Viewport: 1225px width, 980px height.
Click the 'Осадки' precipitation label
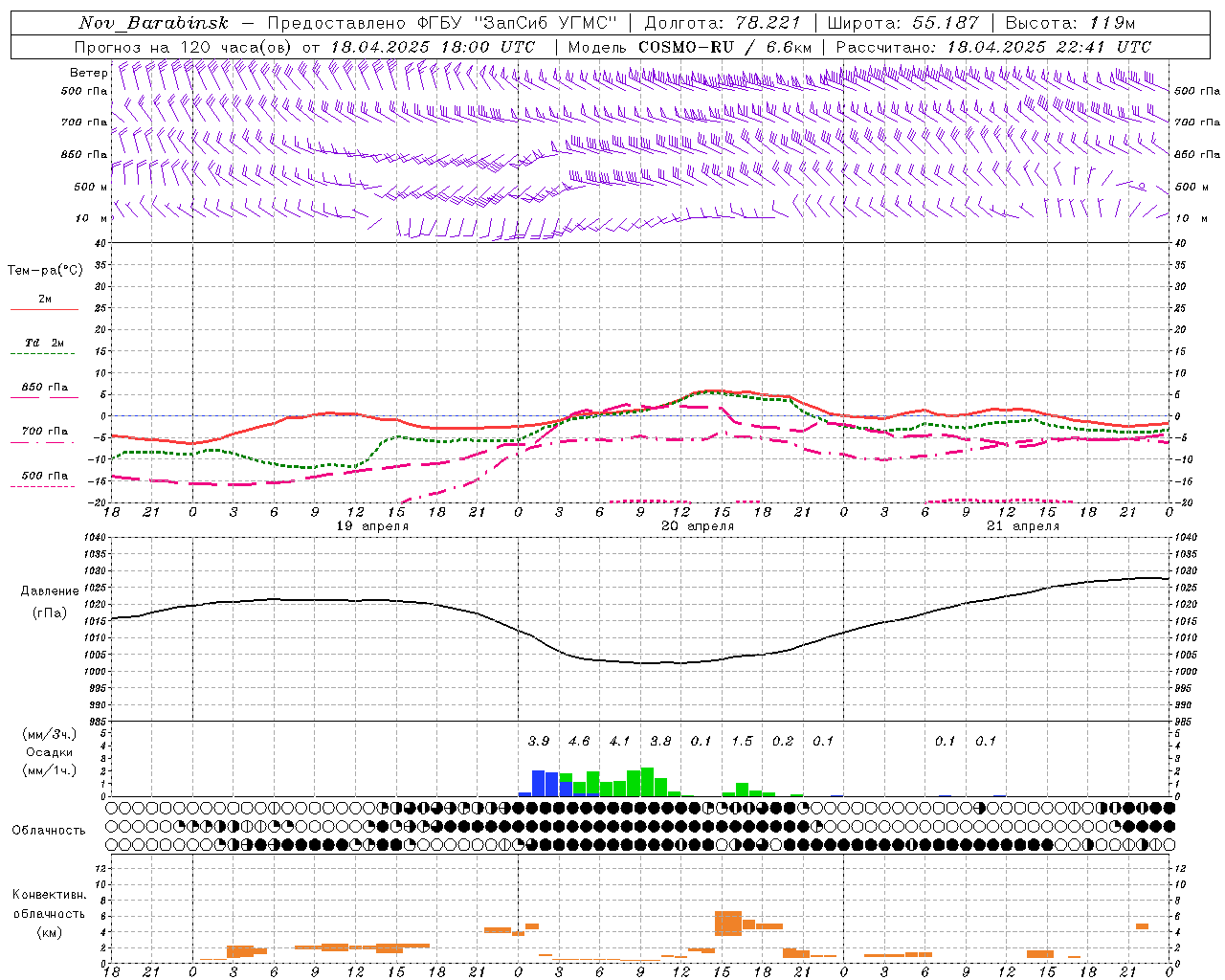[49, 752]
